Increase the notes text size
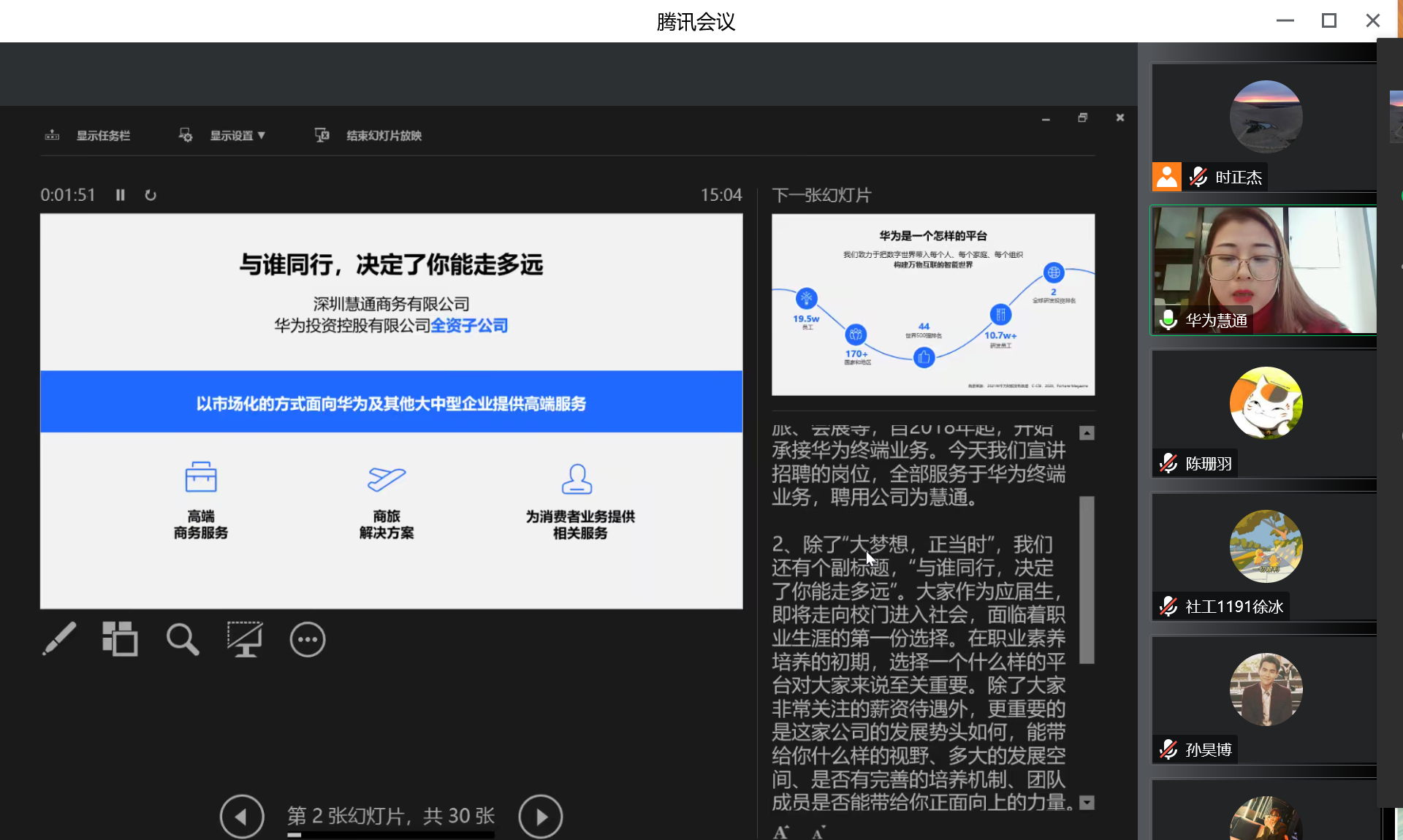Viewport: 1403px width, 840px height. pos(781,832)
